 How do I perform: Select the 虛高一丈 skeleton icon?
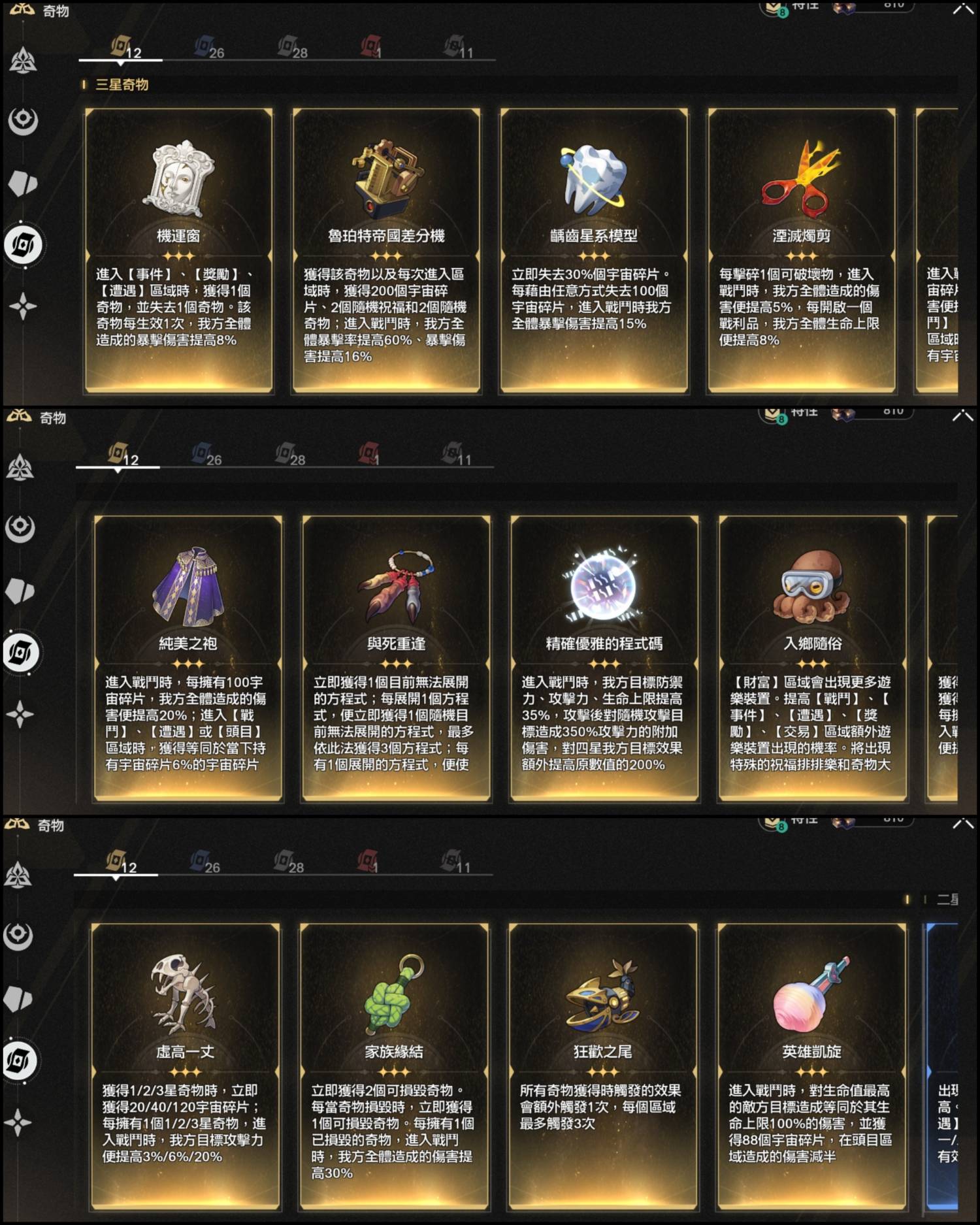(185, 994)
